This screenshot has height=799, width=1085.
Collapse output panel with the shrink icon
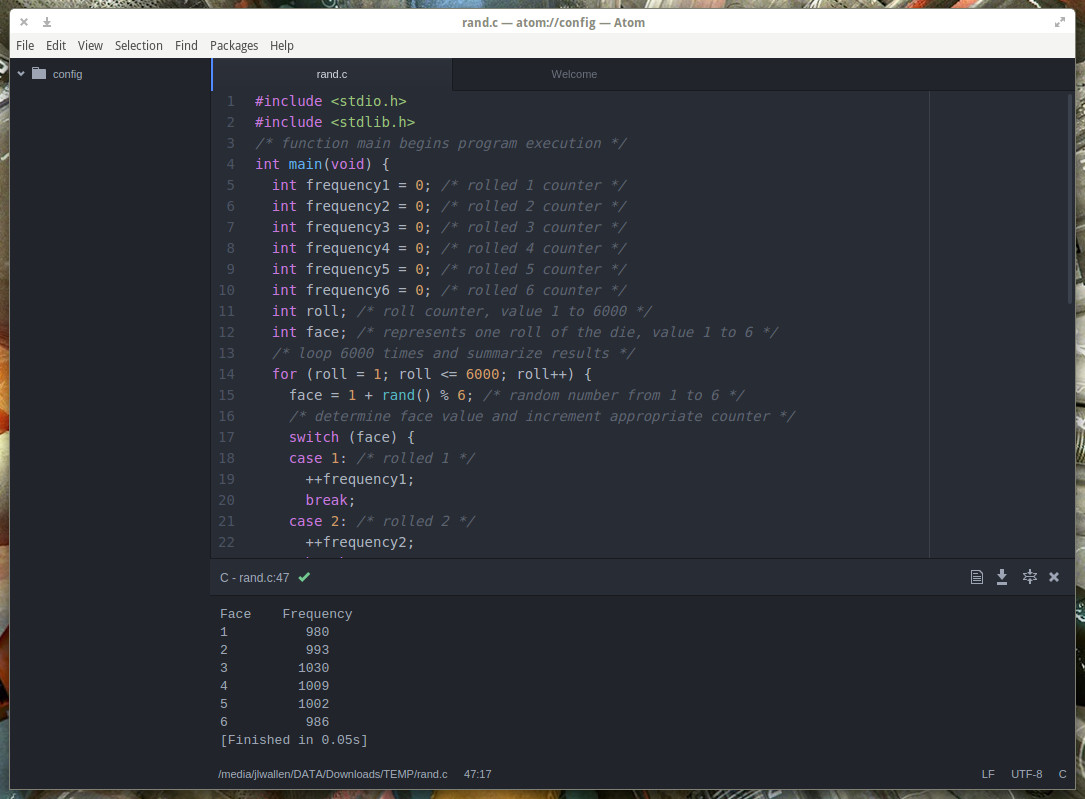click(1029, 577)
